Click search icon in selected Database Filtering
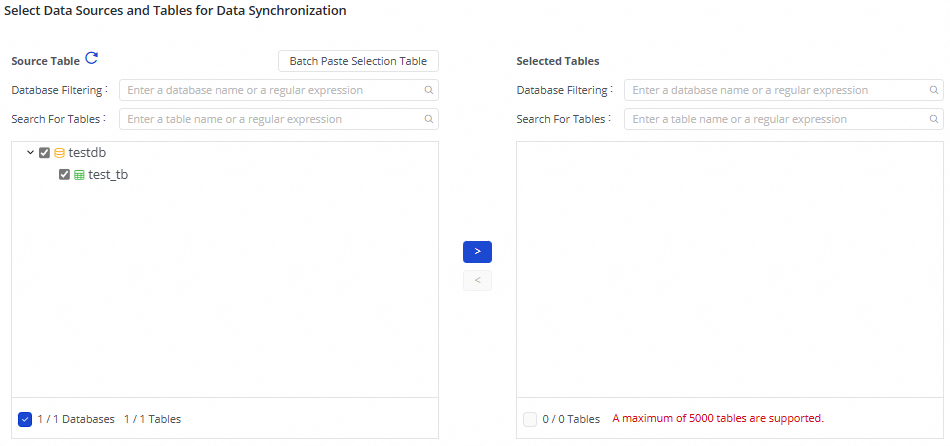The width and height of the screenshot is (950, 446). click(933, 90)
